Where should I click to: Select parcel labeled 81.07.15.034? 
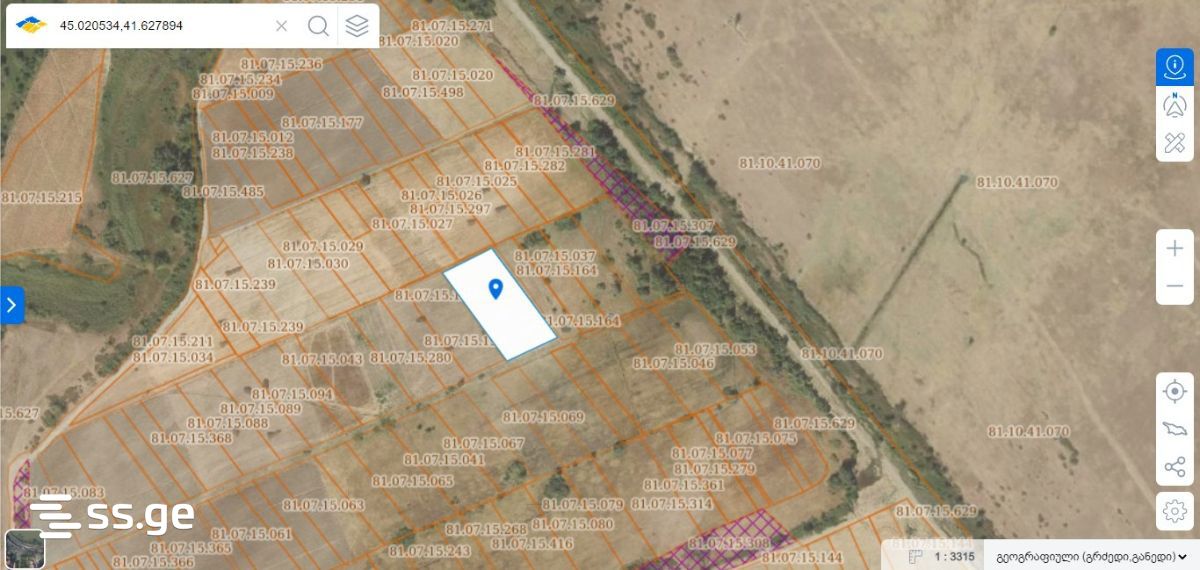click(x=173, y=357)
